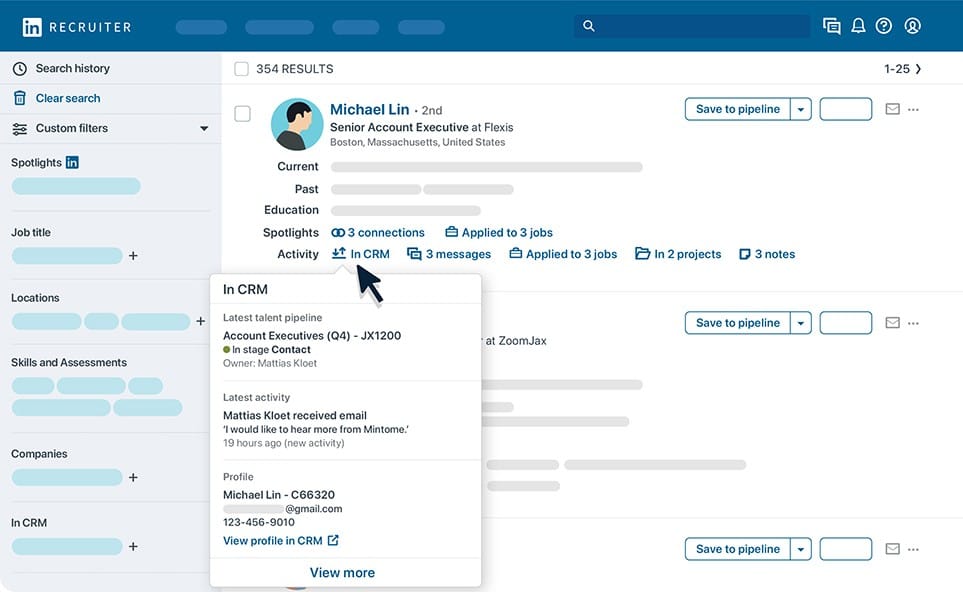This screenshot has width=963, height=592.
Task: Open Save to pipeline dropdown arrow for Michael Lin
Action: coord(800,109)
